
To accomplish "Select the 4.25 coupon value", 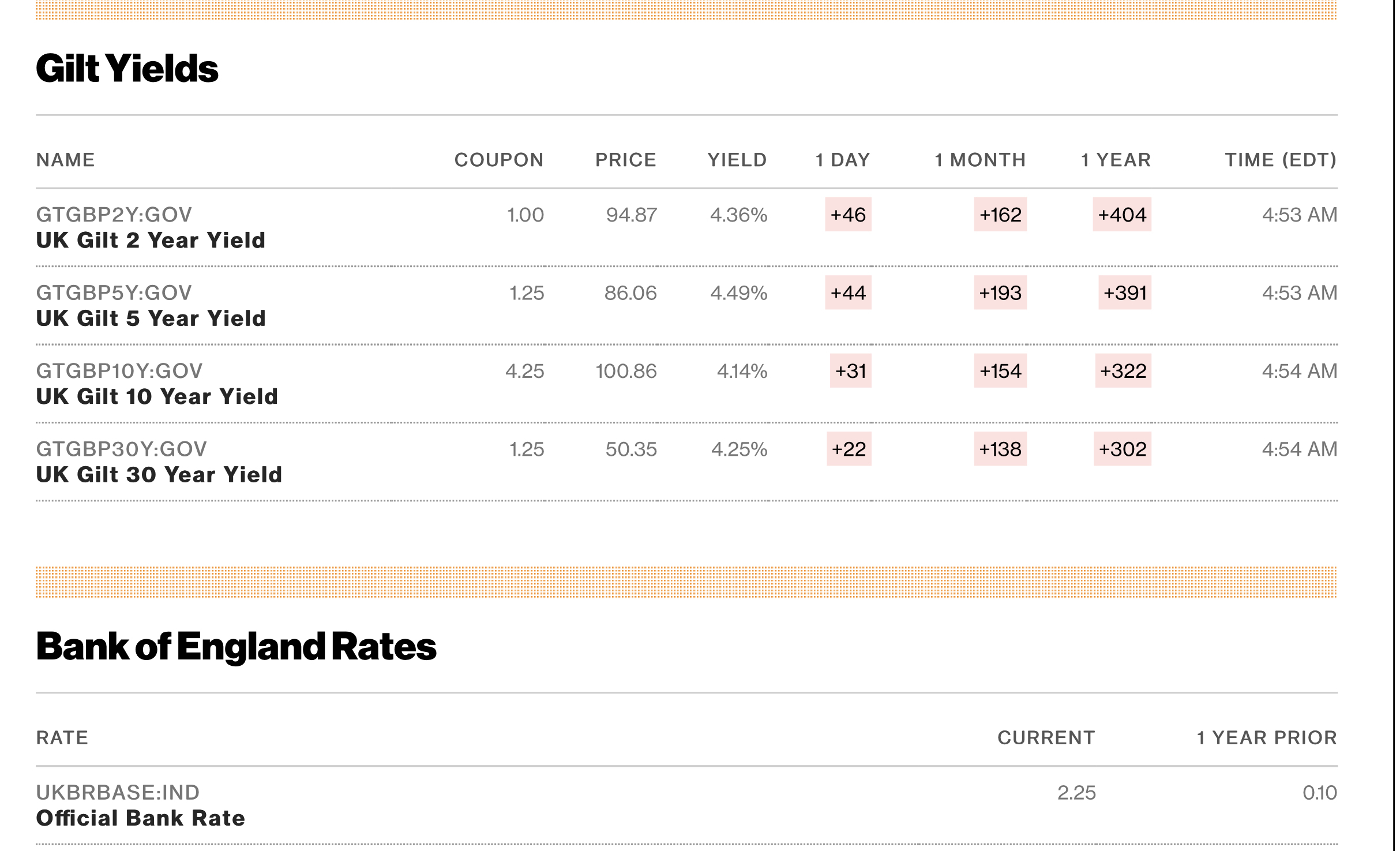I will [525, 371].
